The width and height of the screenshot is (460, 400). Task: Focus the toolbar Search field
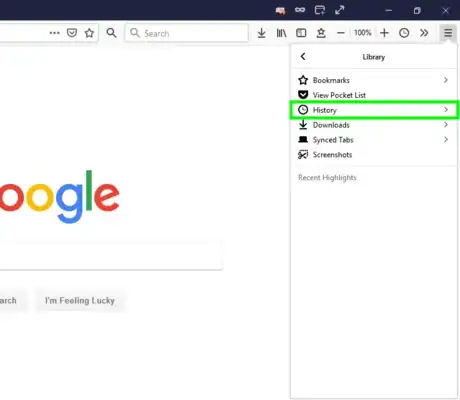coord(187,33)
